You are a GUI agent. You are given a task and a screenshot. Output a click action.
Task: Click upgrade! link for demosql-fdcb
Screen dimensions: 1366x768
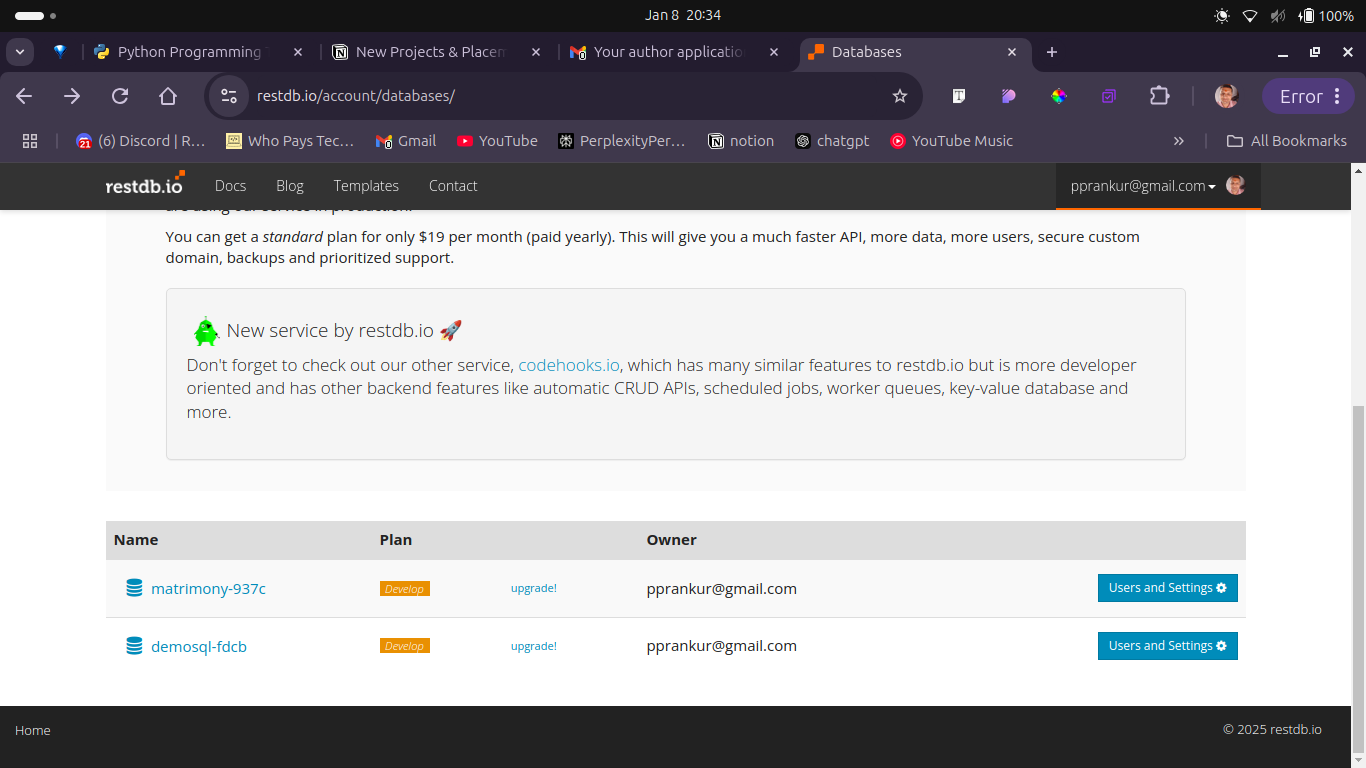coord(534,646)
